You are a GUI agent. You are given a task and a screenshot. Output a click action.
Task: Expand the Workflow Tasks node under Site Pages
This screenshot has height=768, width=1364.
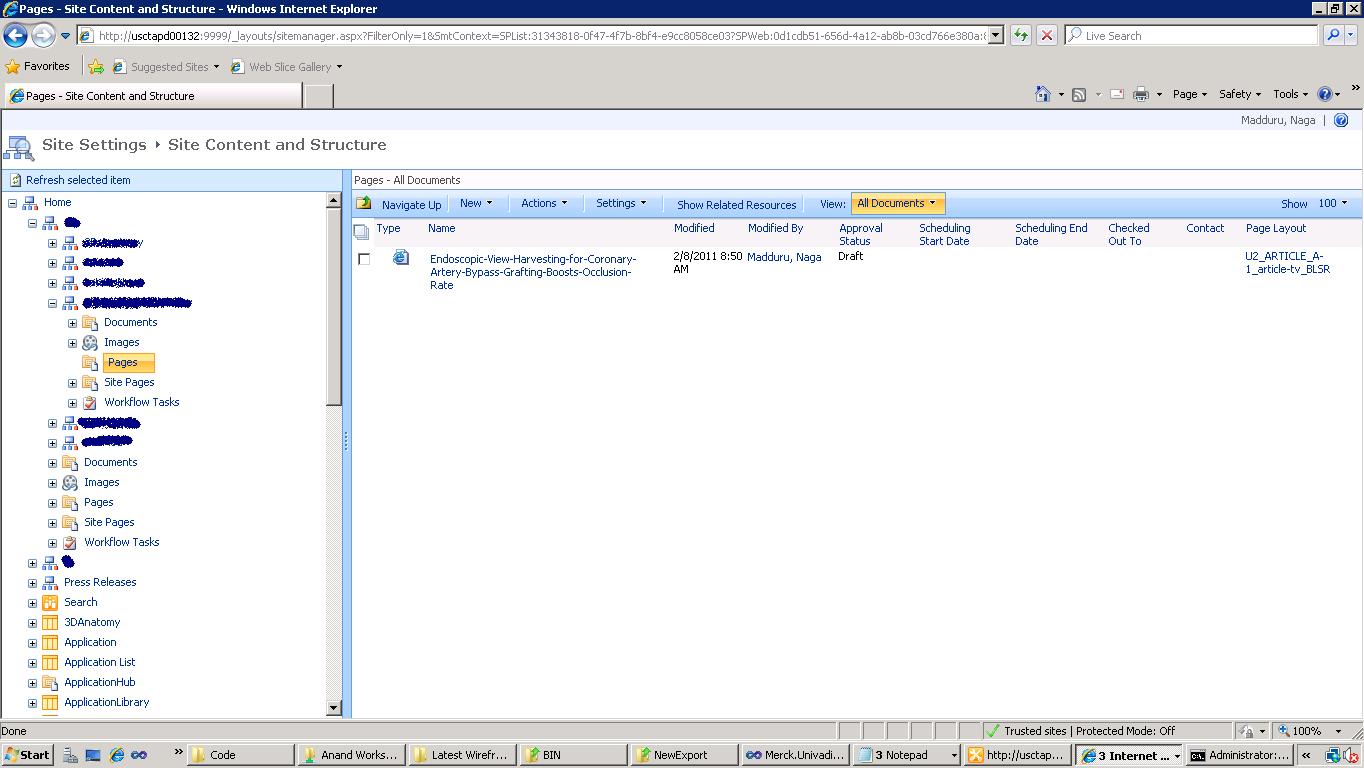pos(72,403)
